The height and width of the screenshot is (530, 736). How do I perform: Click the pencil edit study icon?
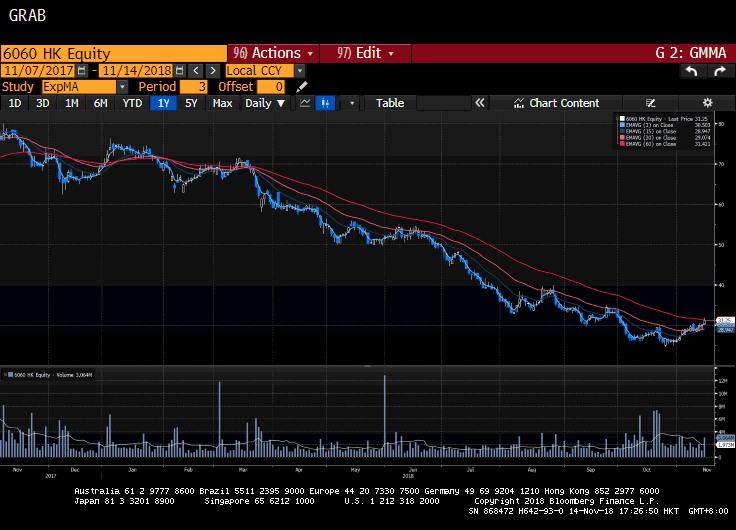click(x=302, y=87)
